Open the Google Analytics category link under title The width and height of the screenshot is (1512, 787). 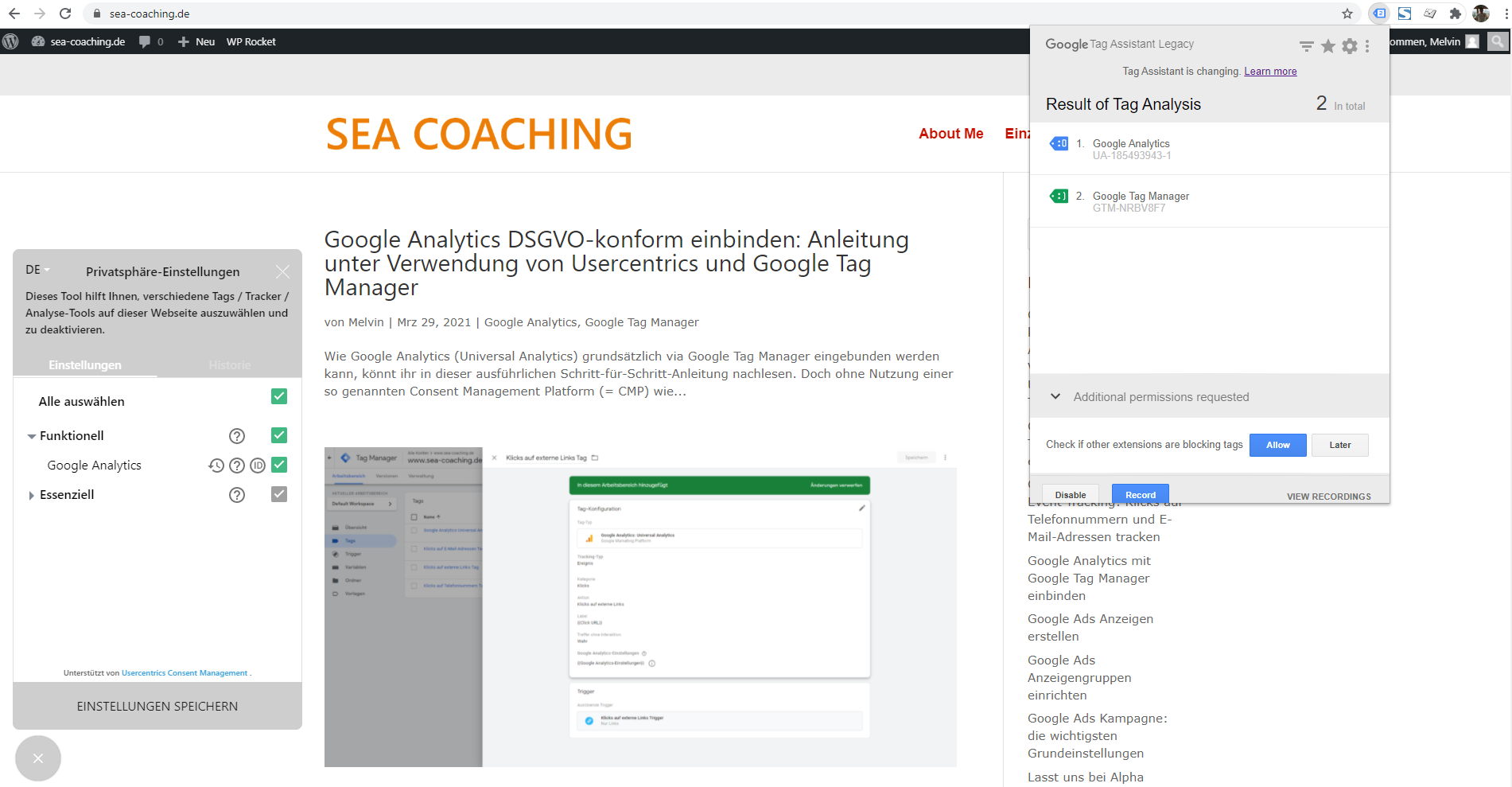(531, 322)
